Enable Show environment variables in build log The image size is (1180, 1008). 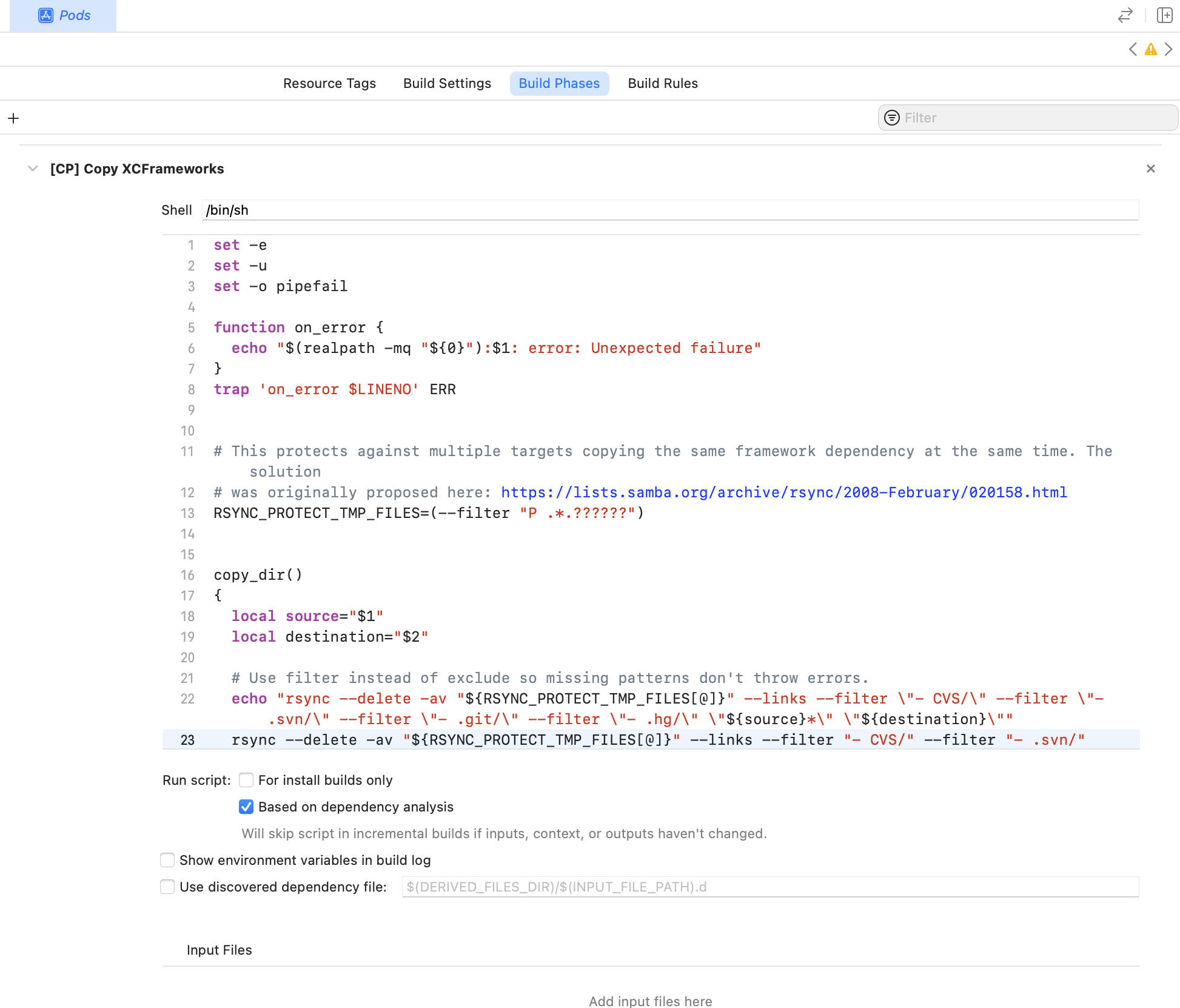click(x=167, y=860)
